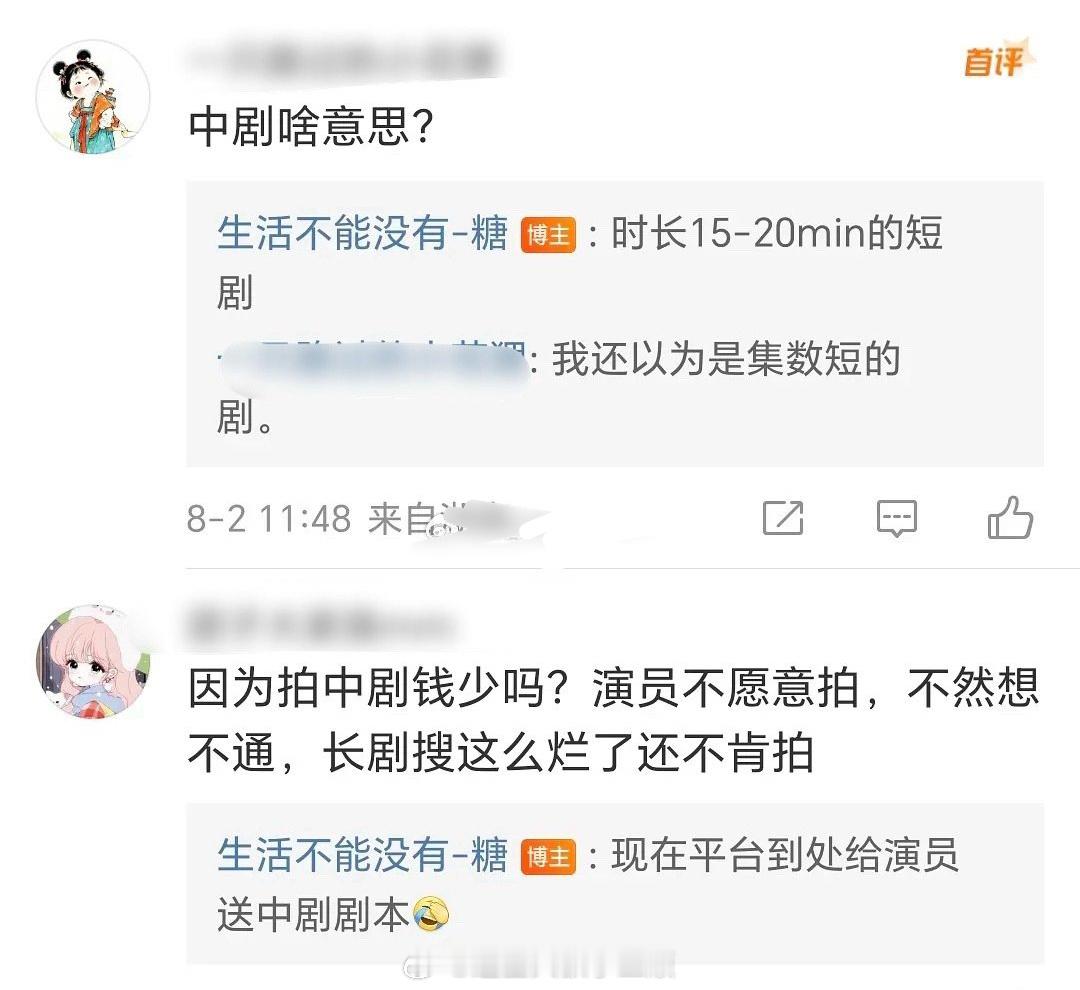Tap the orange 首评 badge
This screenshot has height=990, width=1080.
[x=998, y=61]
